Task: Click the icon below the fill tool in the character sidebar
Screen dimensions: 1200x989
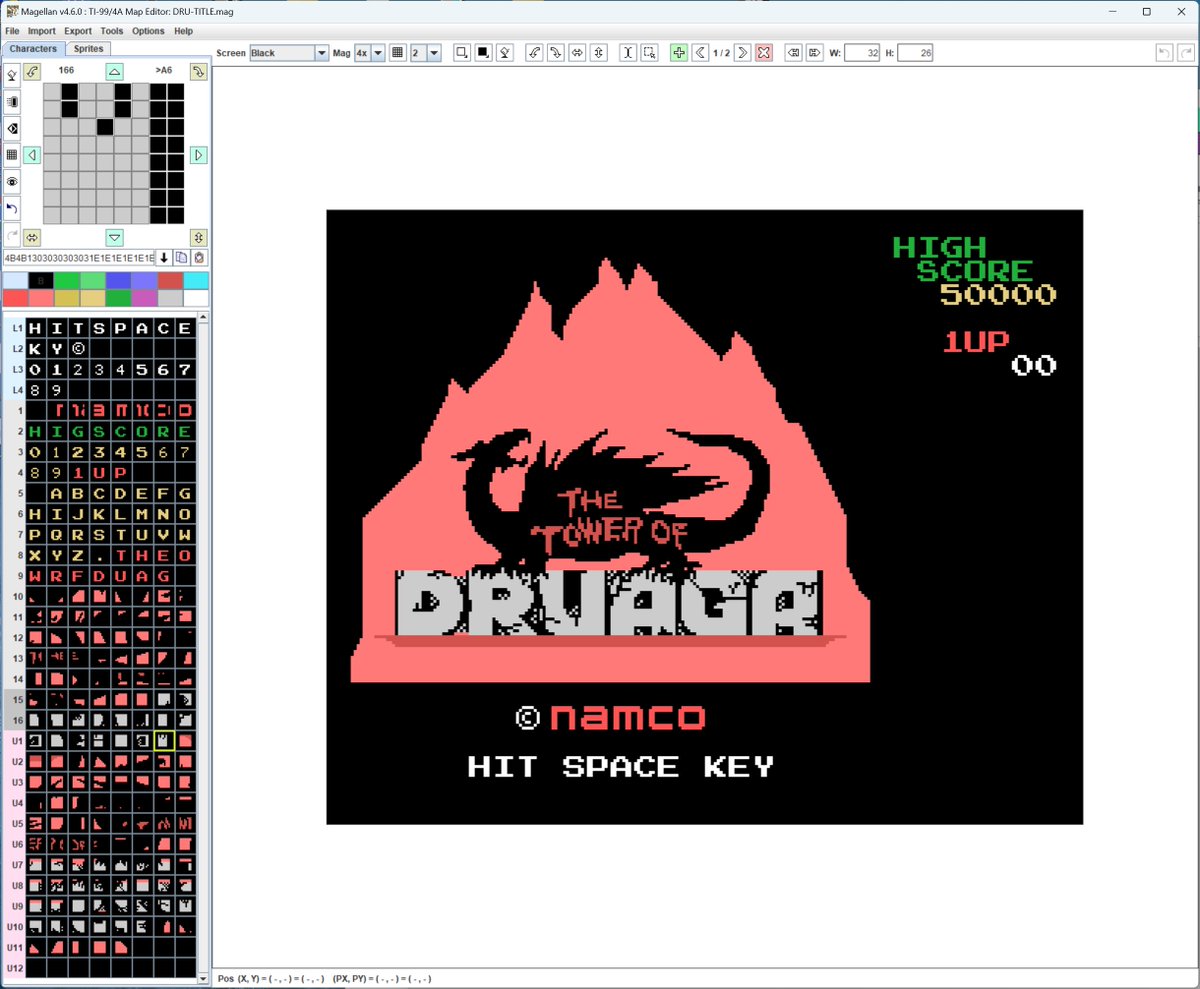Action: 12,101
